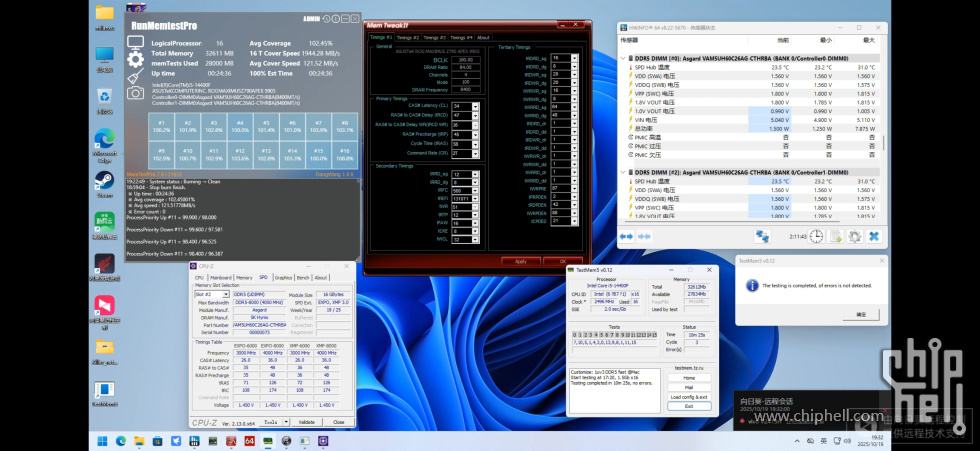
Task: Switch to Memory tab in CPU-Z
Action: coord(243,277)
